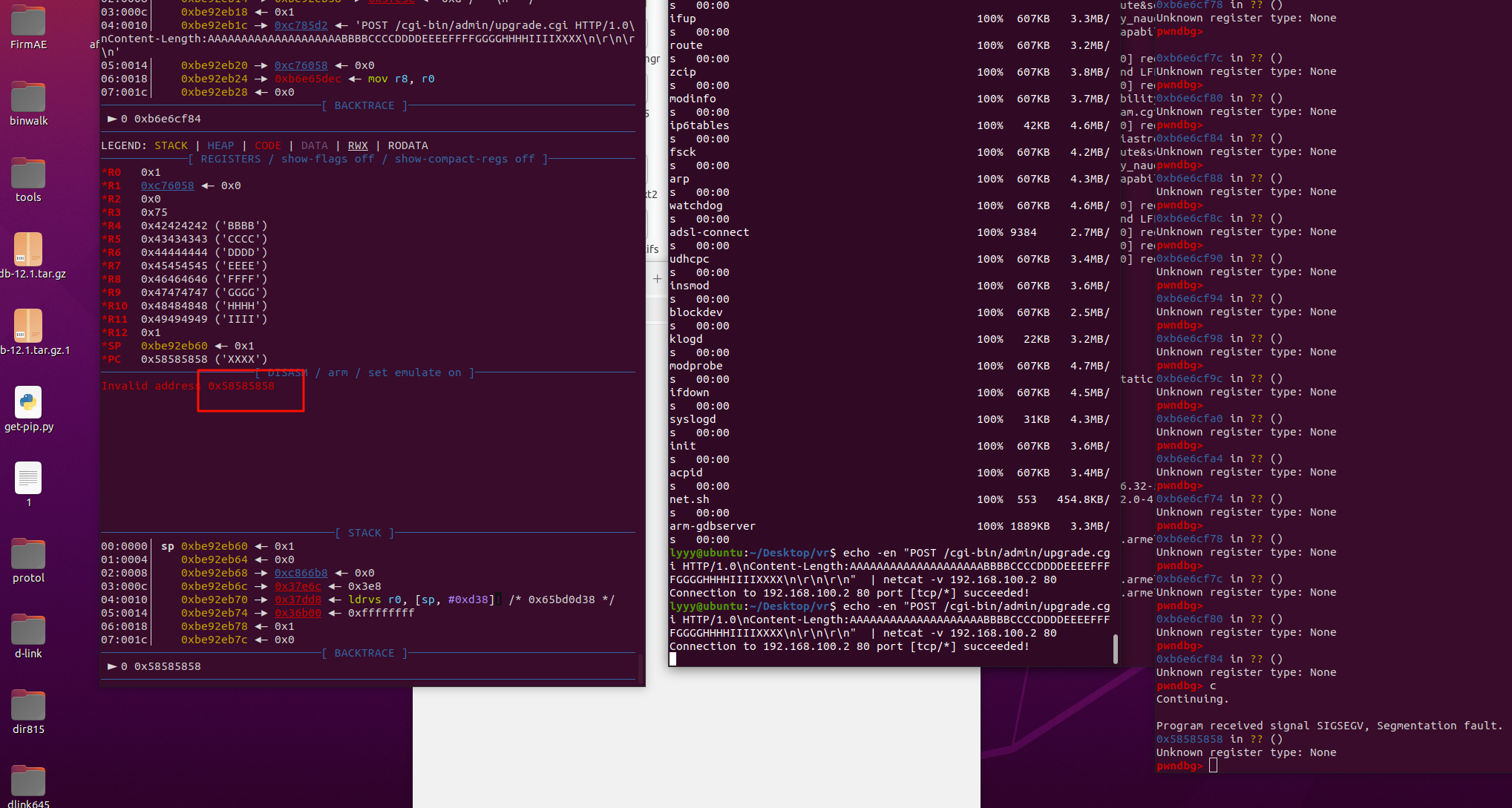
Task: Click the plus button behind the terminals
Action: (x=657, y=279)
